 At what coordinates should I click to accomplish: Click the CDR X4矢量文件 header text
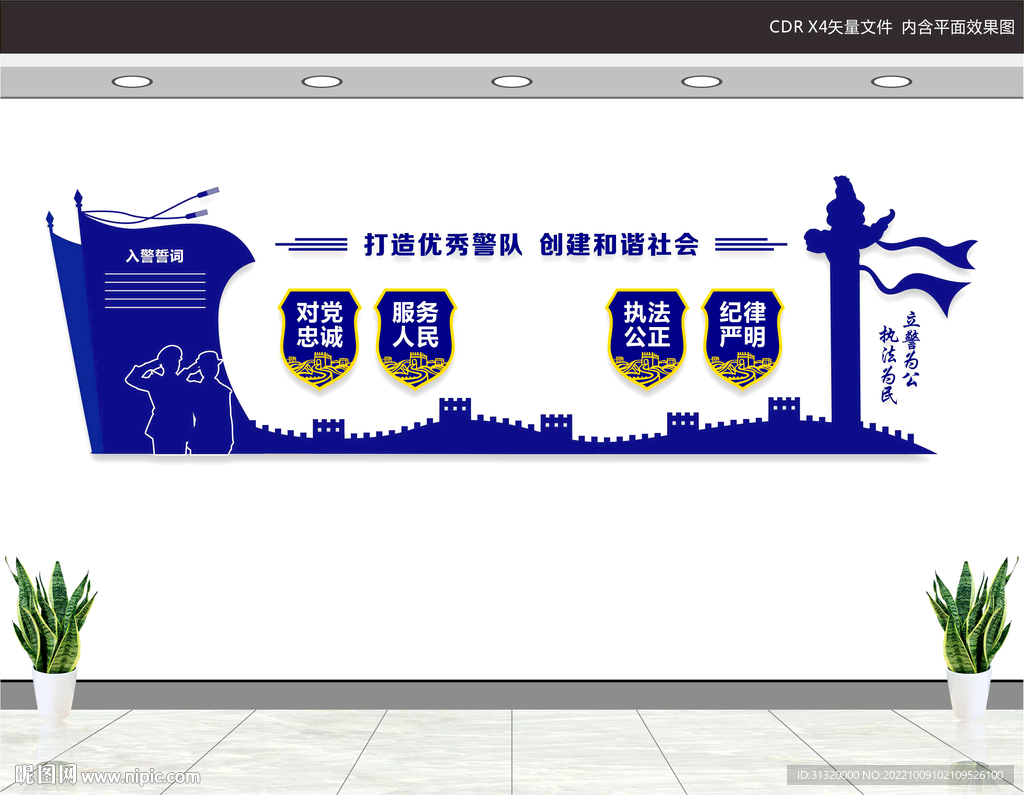(831, 27)
